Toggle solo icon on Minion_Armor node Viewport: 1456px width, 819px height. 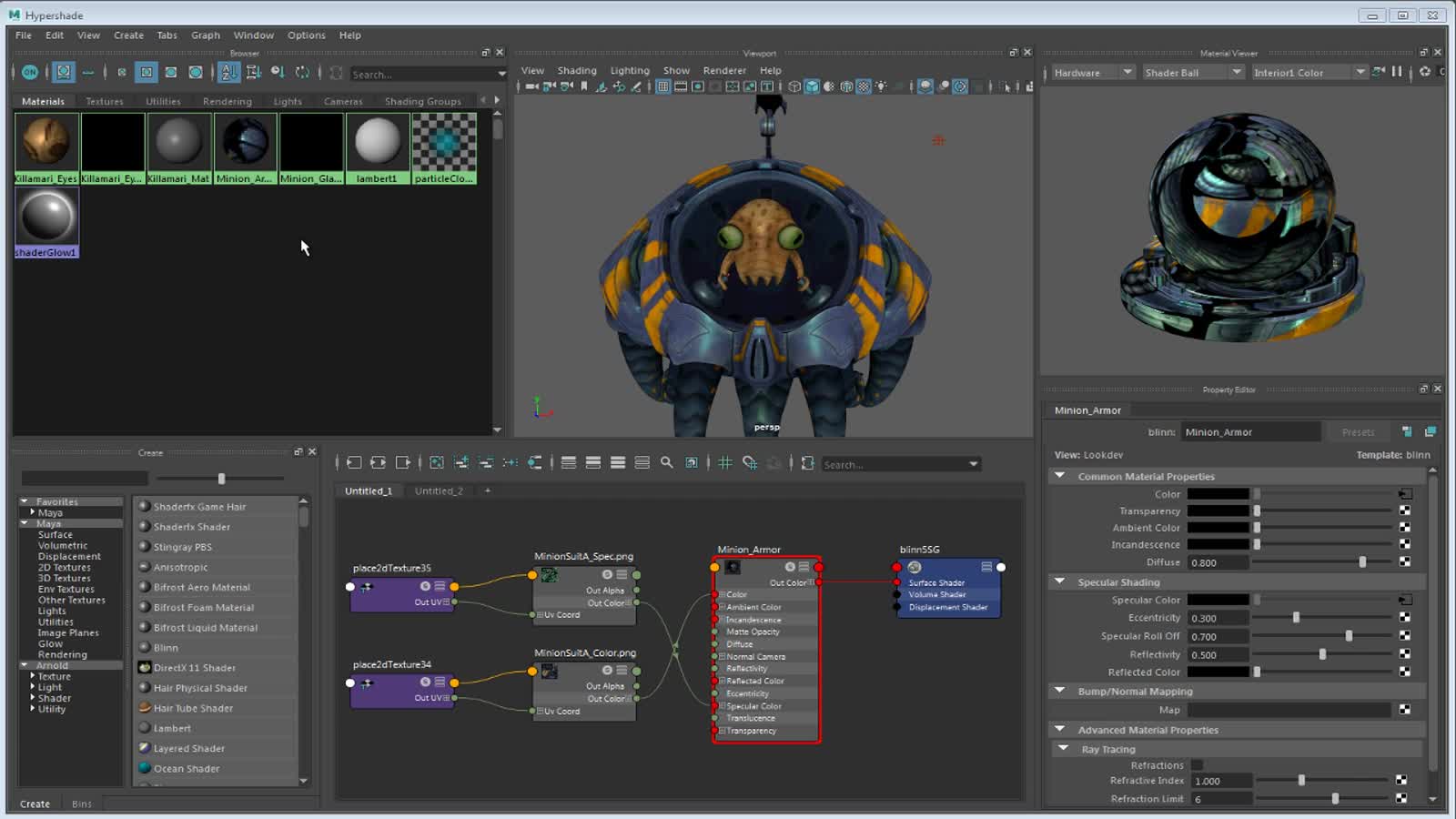click(x=790, y=567)
